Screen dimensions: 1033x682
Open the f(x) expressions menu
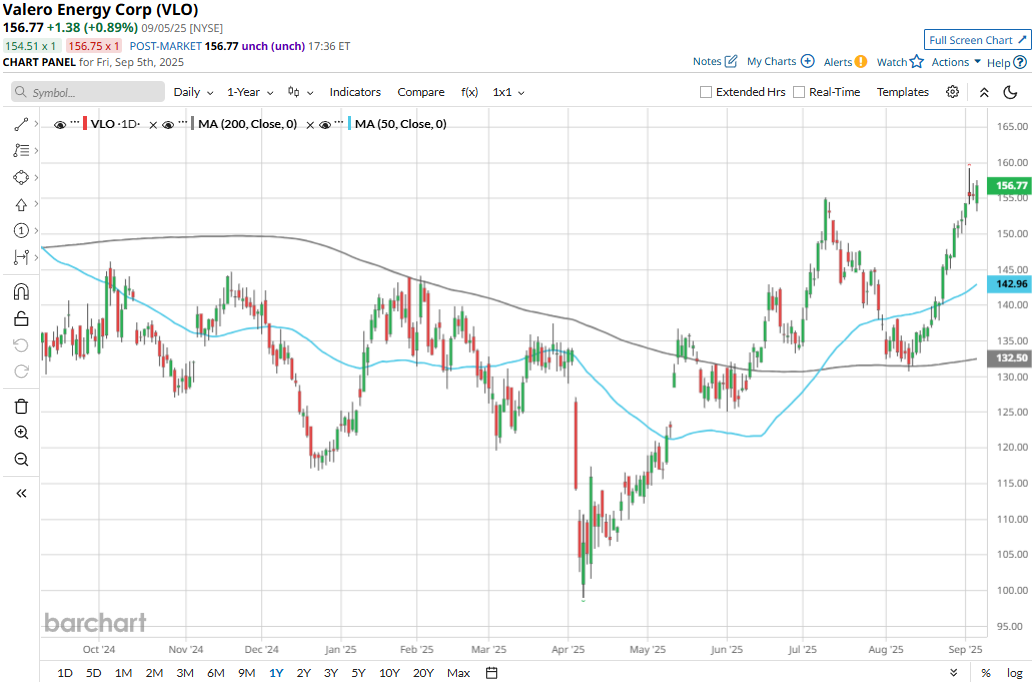pos(470,92)
